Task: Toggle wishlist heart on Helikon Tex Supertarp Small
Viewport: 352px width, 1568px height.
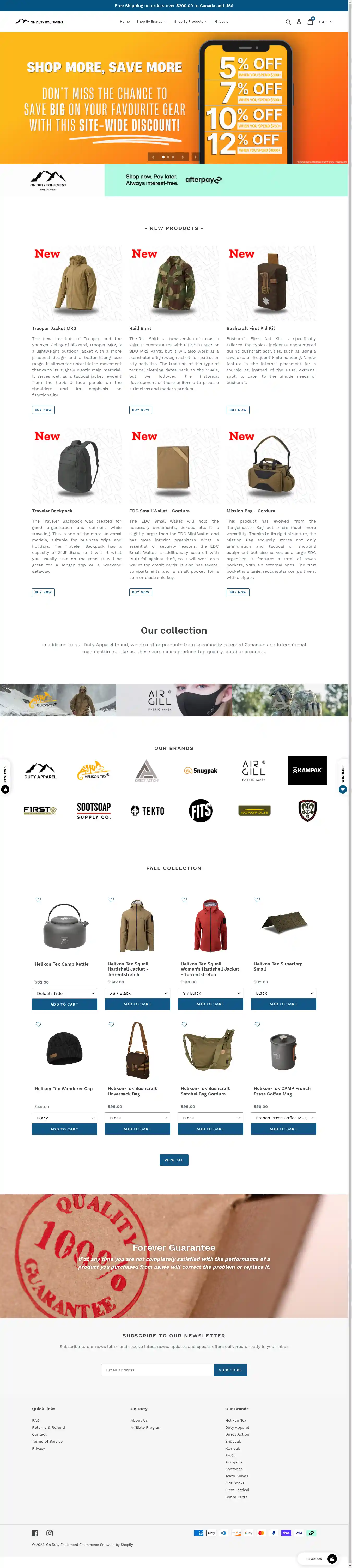Action: point(257,900)
